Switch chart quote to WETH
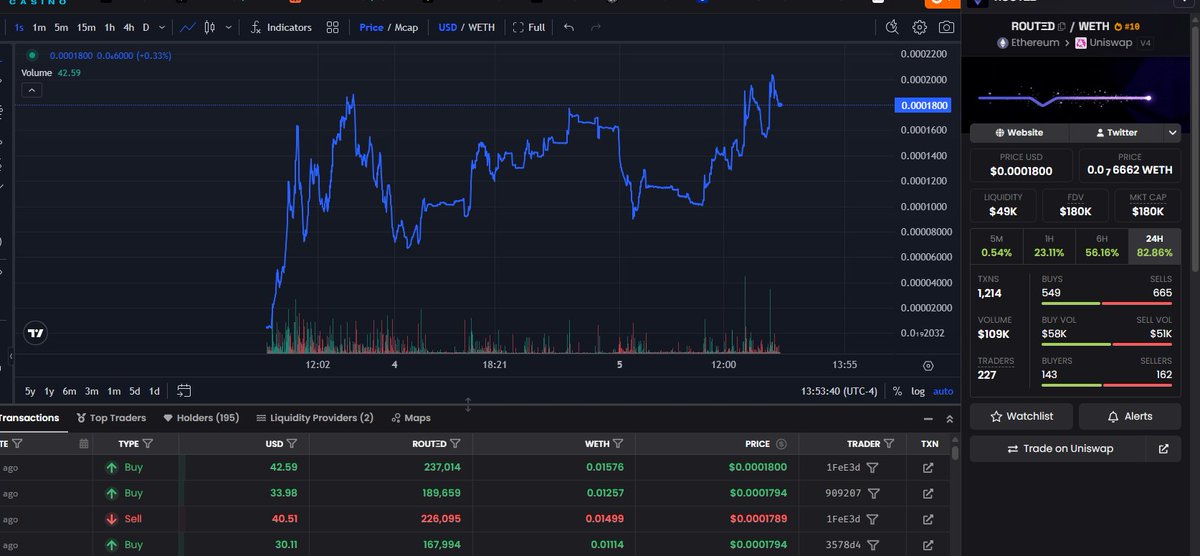Viewport: 1200px width, 556px height. tap(483, 27)
